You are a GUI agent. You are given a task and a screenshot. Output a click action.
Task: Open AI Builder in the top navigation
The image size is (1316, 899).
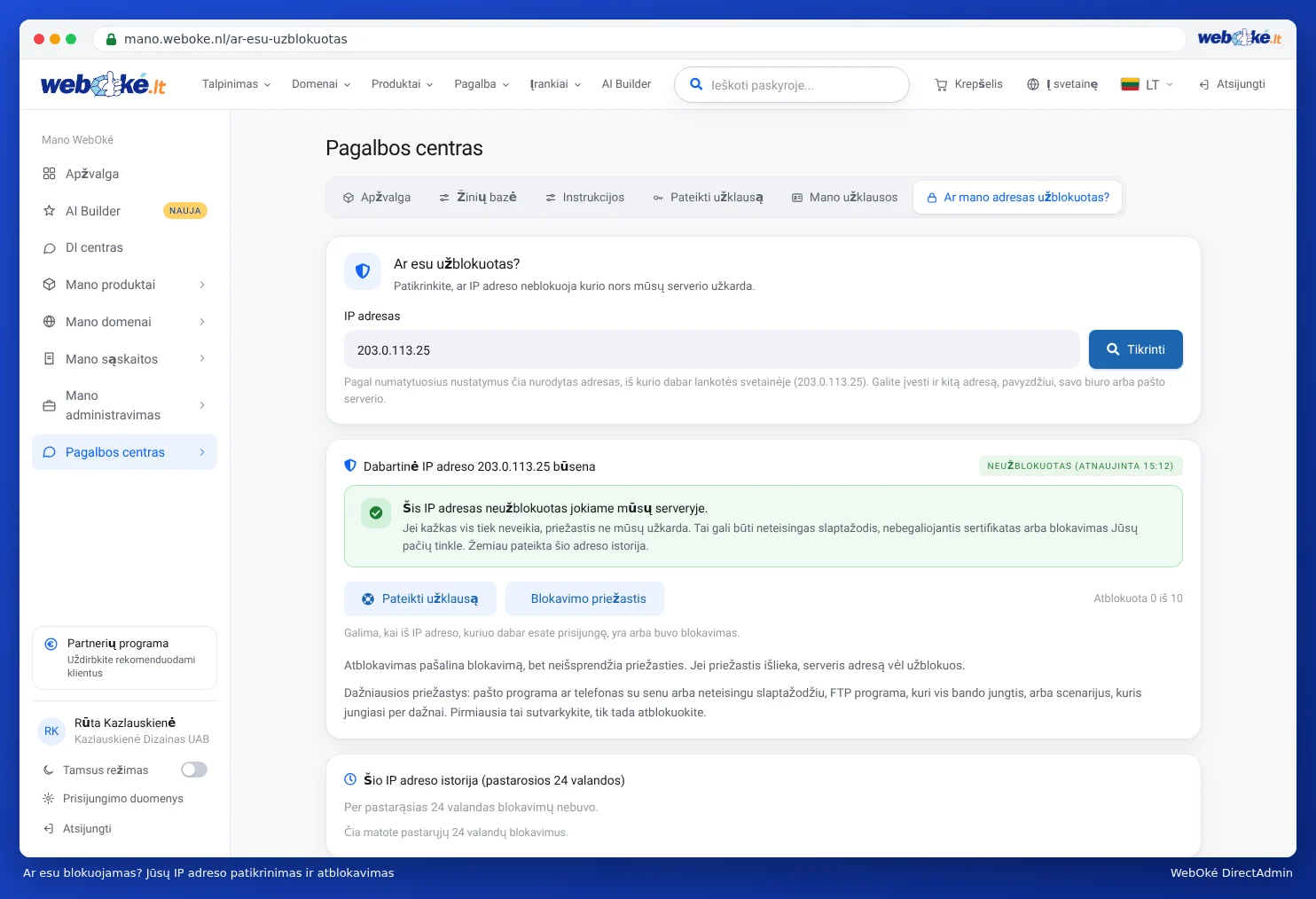[626, 84]
